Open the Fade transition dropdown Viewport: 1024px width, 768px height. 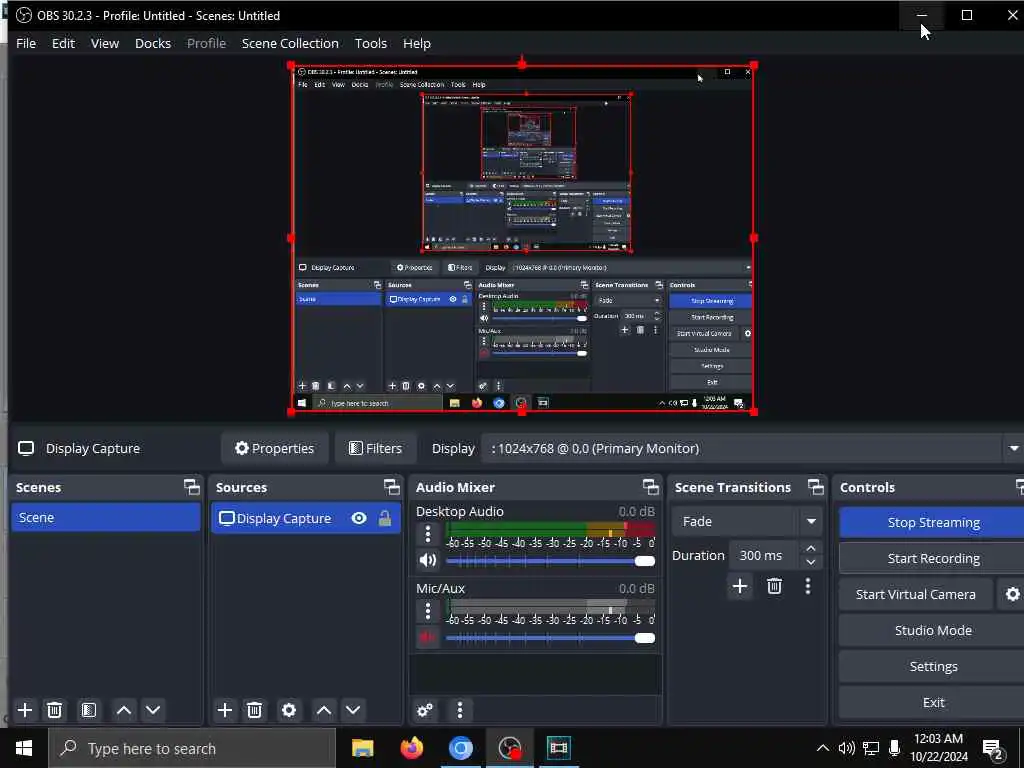click(x=746, y=521)
